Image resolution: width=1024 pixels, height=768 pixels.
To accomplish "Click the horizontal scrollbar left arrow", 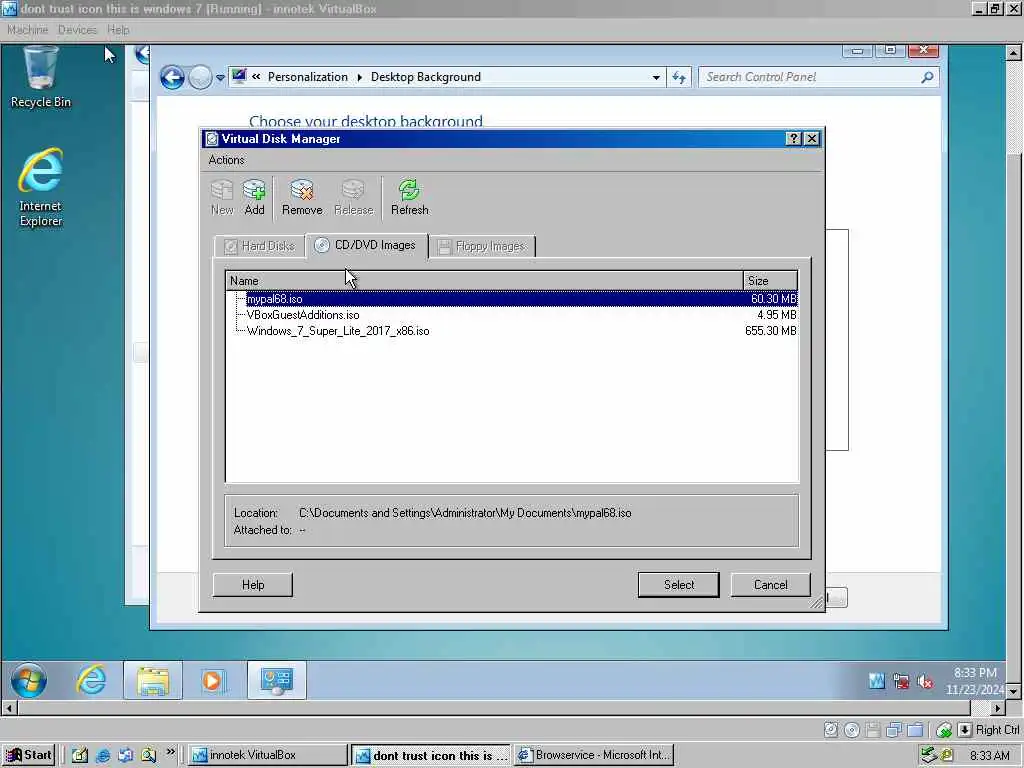I will tap(8, 708).
